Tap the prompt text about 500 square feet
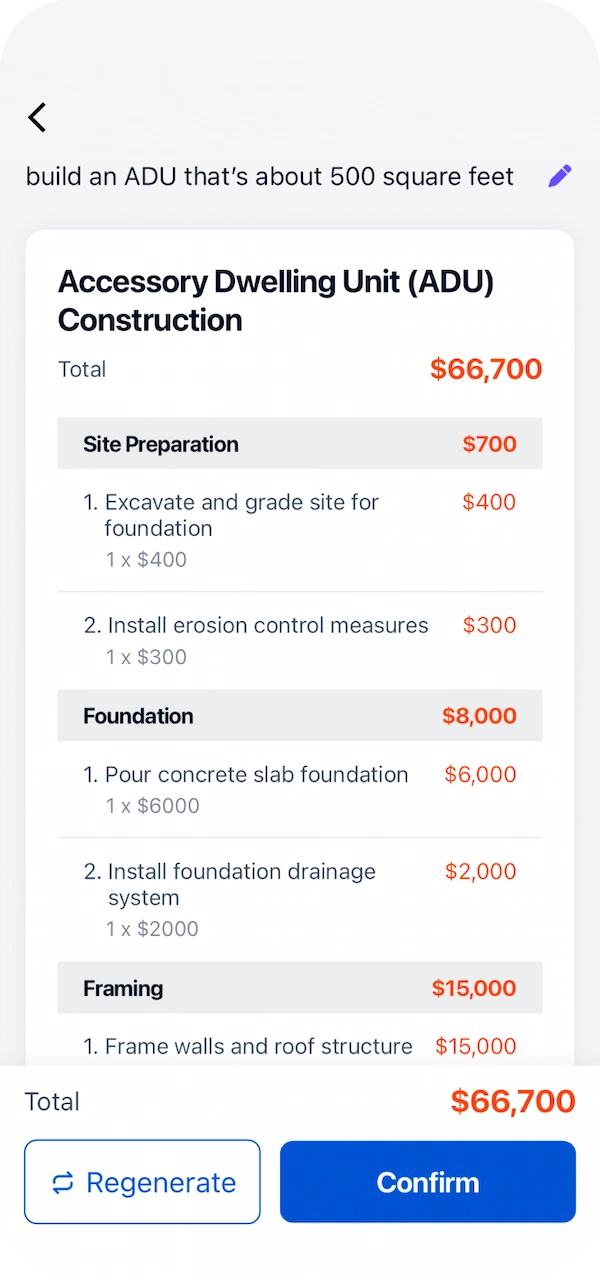 [270, 177]
